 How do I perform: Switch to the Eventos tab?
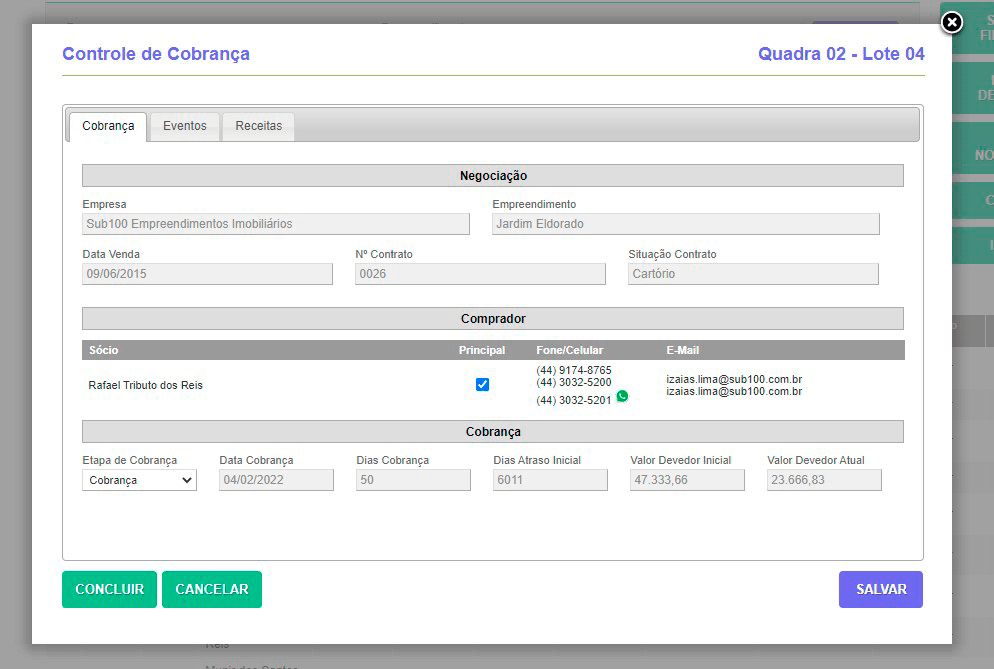coord(184,126)
